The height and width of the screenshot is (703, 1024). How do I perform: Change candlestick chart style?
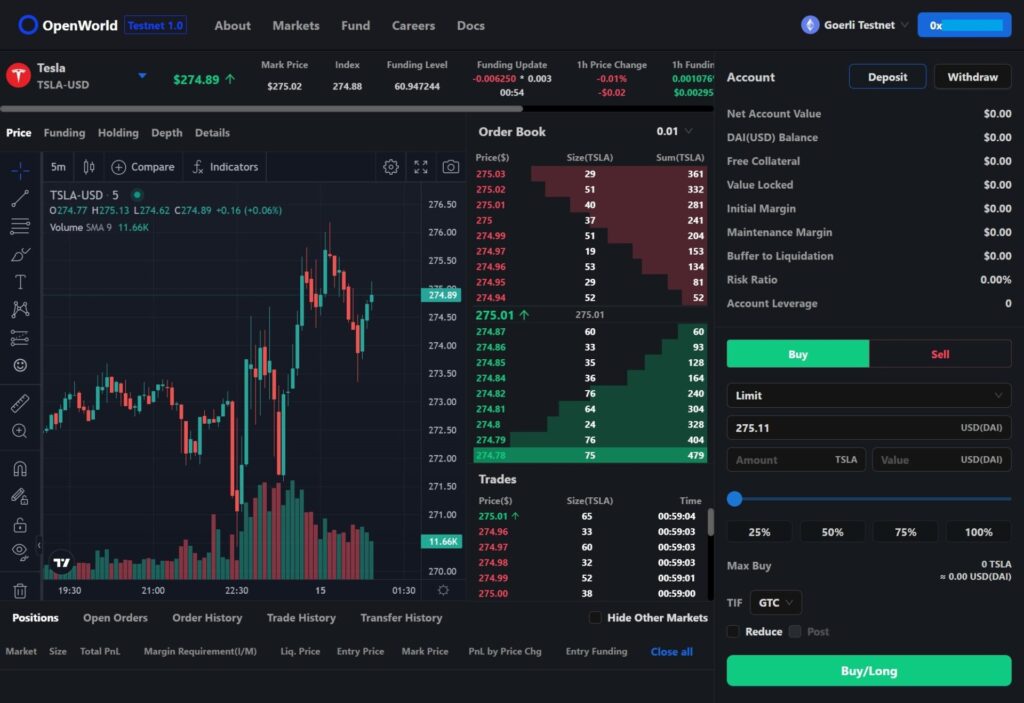[x=89, y=167]
